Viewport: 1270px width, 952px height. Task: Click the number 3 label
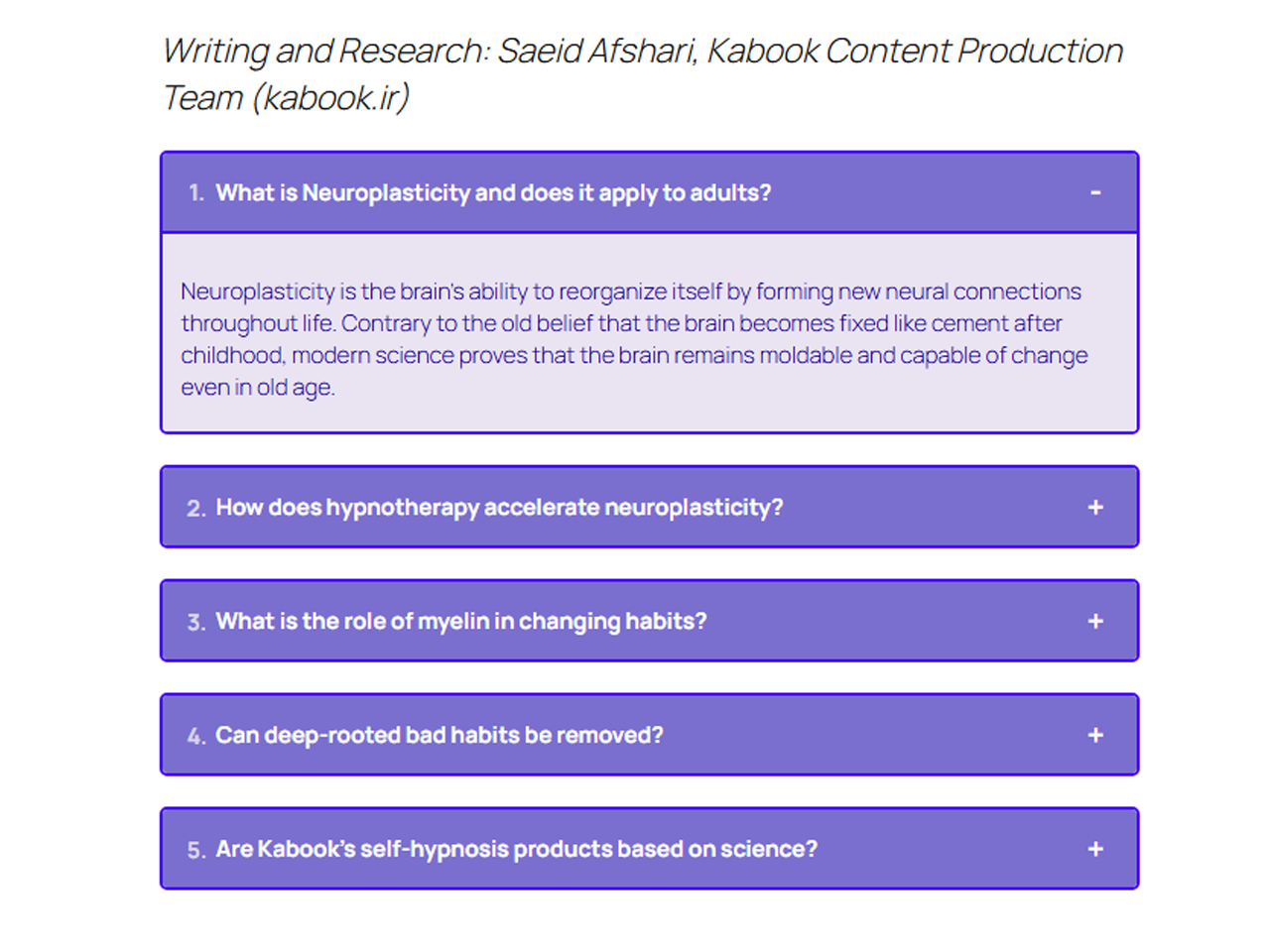[195, 621]
